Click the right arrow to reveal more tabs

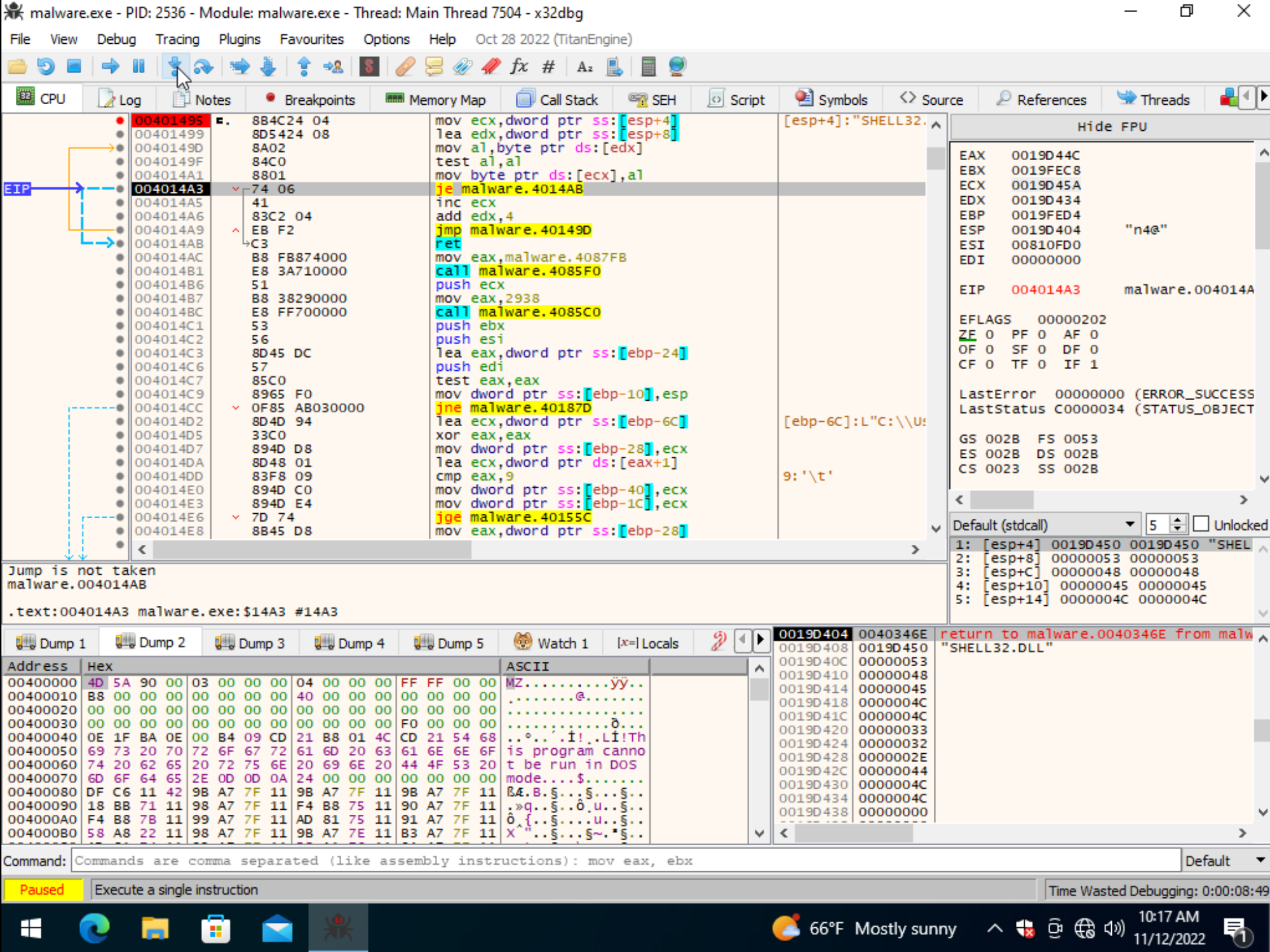1264,97
